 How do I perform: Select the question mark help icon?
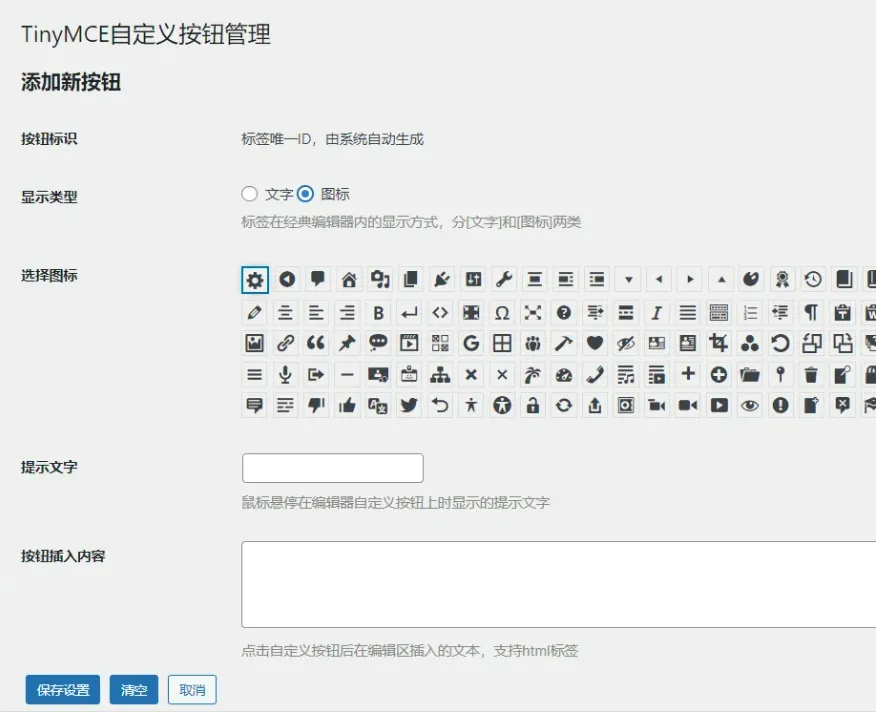point(564,312)
